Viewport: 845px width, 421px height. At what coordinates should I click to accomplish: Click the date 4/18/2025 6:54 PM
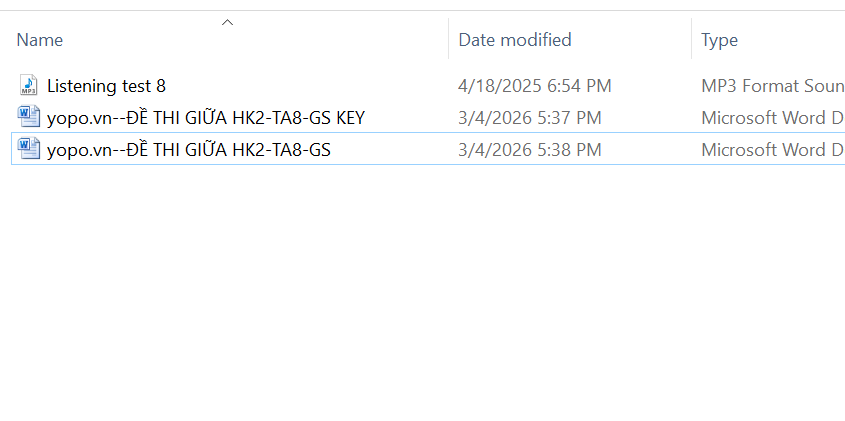[x=535, y=86]
